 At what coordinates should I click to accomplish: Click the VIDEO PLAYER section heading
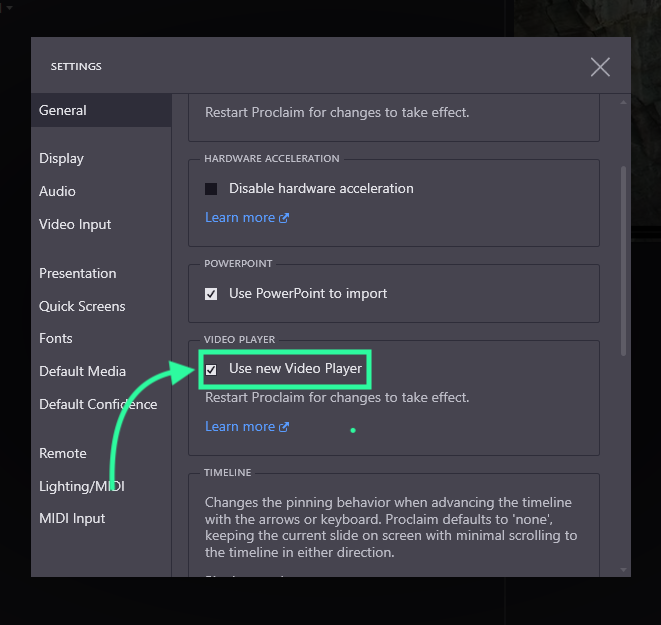tap(239, 339)
